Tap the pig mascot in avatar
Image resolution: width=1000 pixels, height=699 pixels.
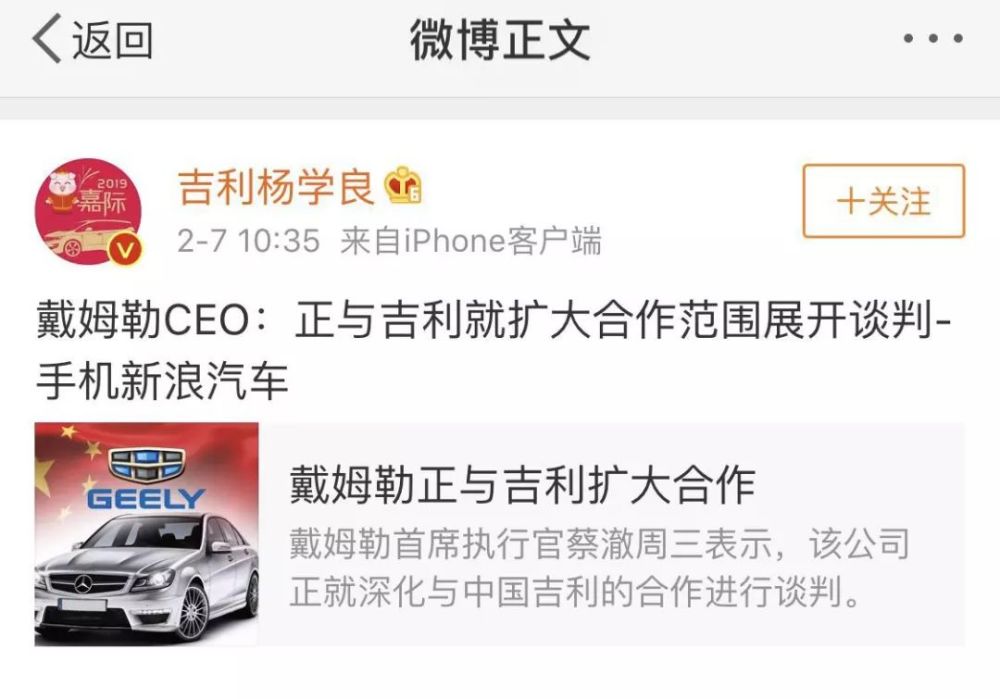62,185
